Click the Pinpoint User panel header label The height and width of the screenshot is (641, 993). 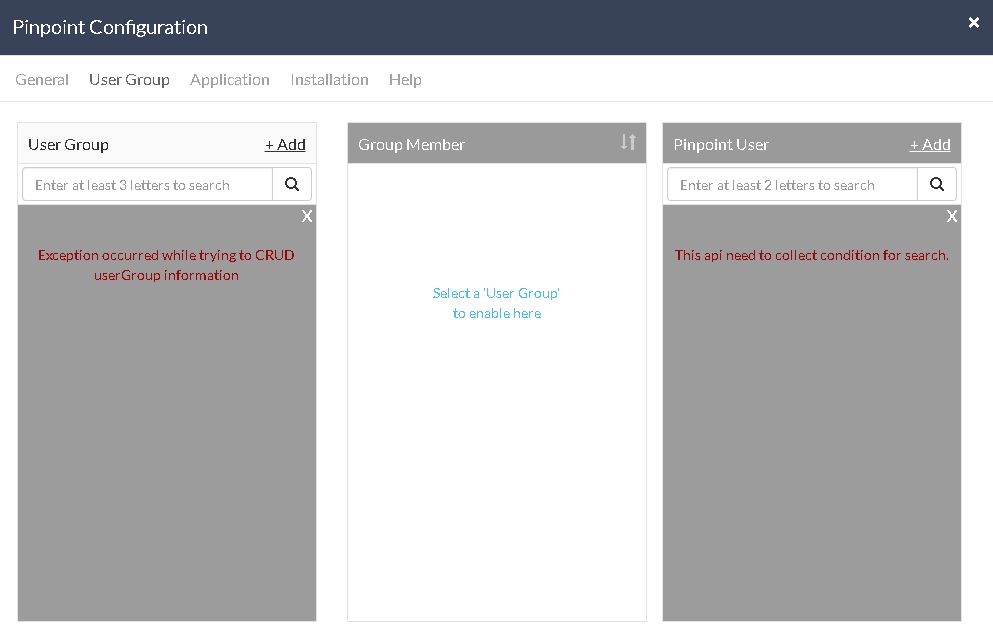click(x=721, y=144)
